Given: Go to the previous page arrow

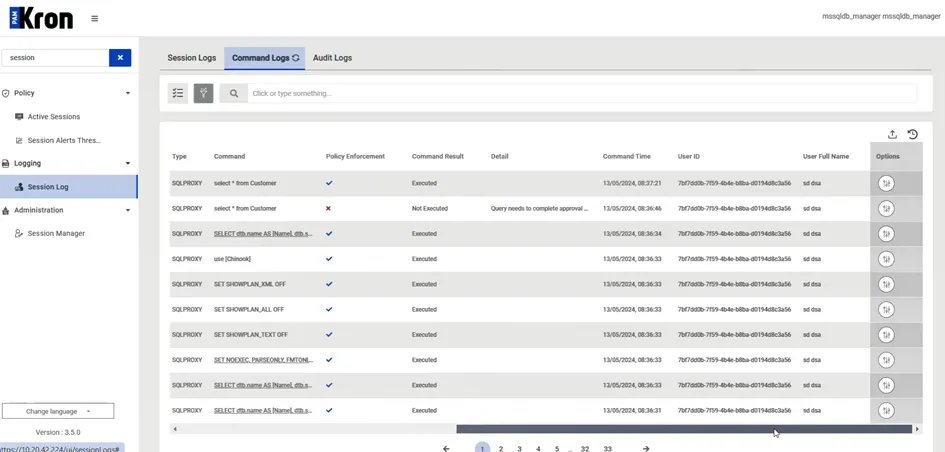Looking at the screenshot, I should coord(446,448).
